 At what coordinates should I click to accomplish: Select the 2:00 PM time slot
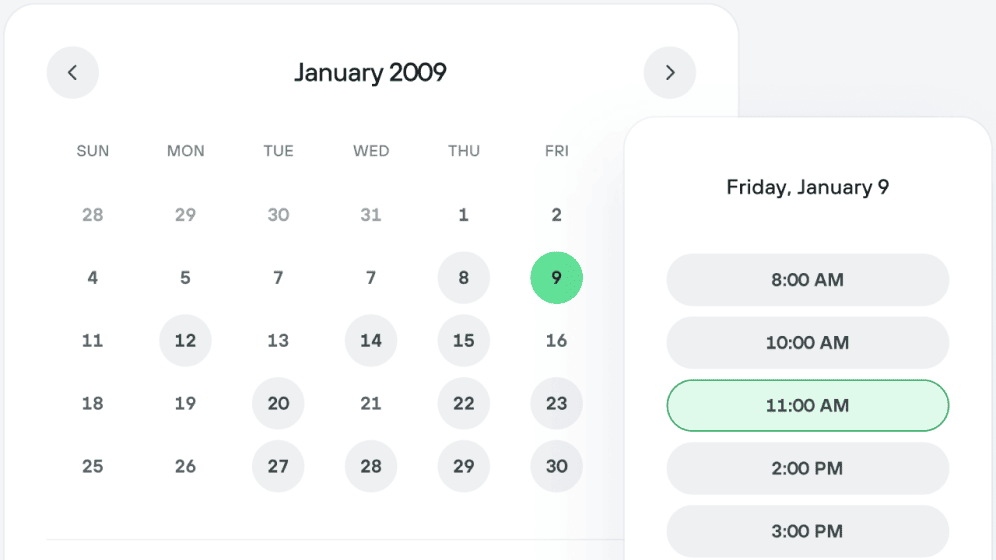(807, 468)
